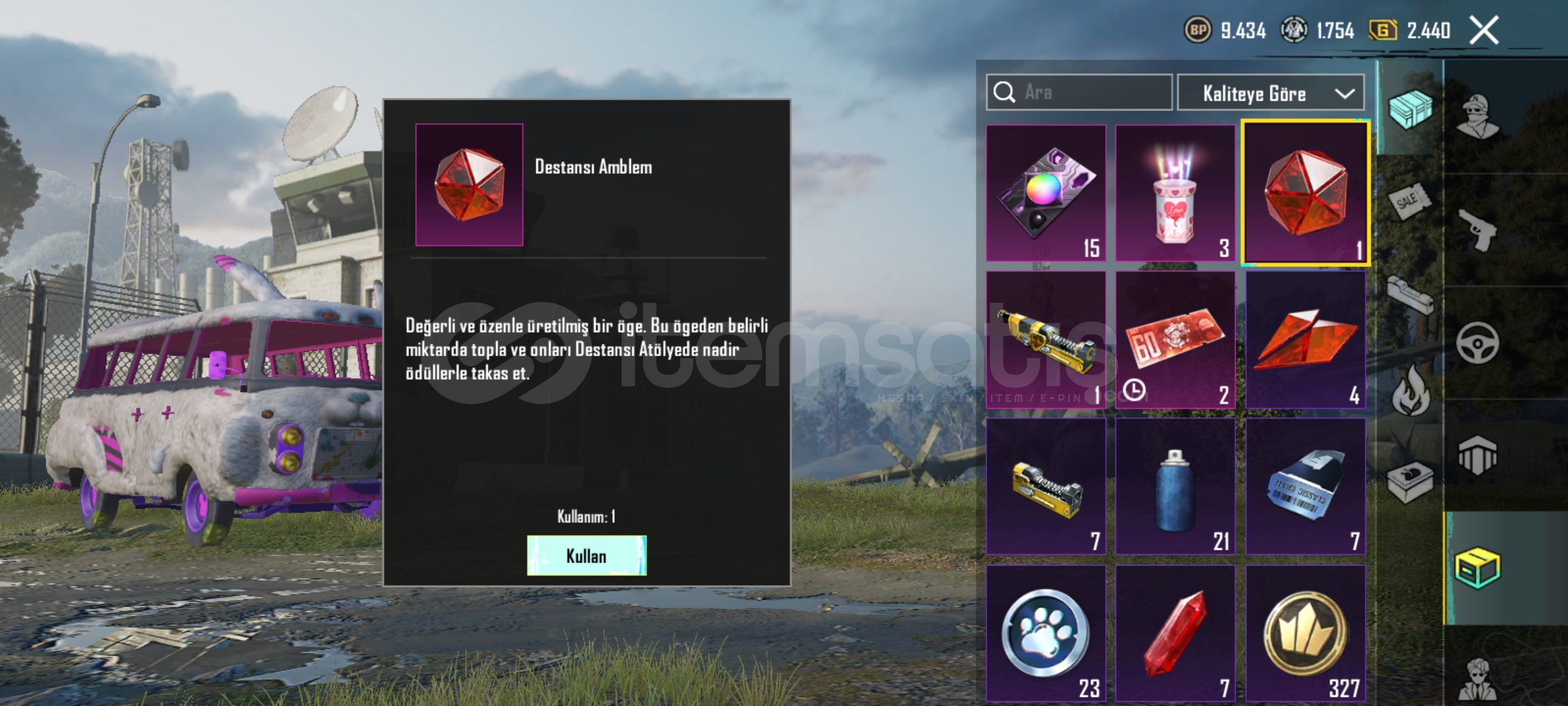The height and width of the screenshot is (706, 1568).
Task: Open the parachute shield category tab
Action: pos(1477,456)
